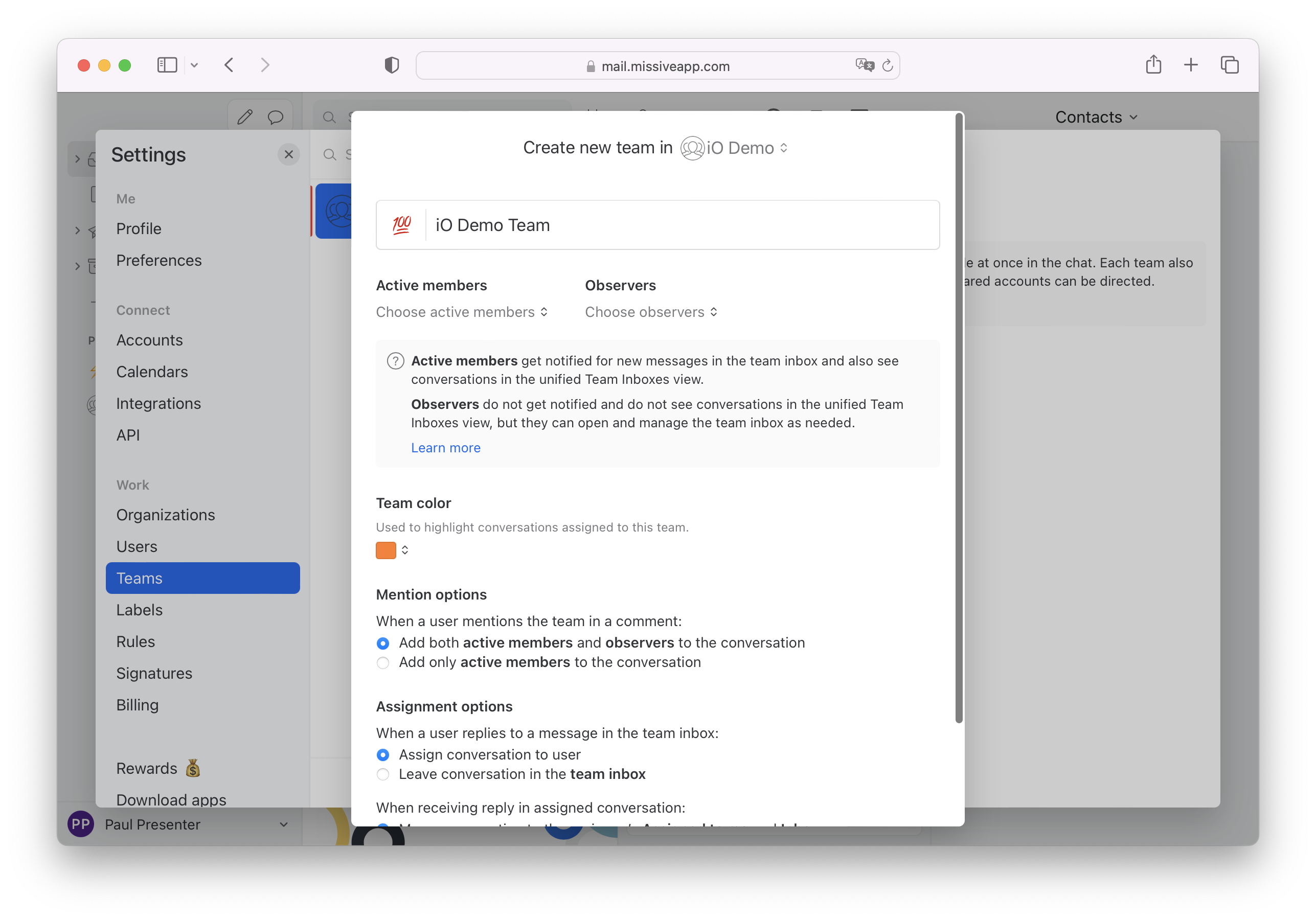Open Choose observers dropdown
The image size is (1316, 921).
click(x=651, y=312)
